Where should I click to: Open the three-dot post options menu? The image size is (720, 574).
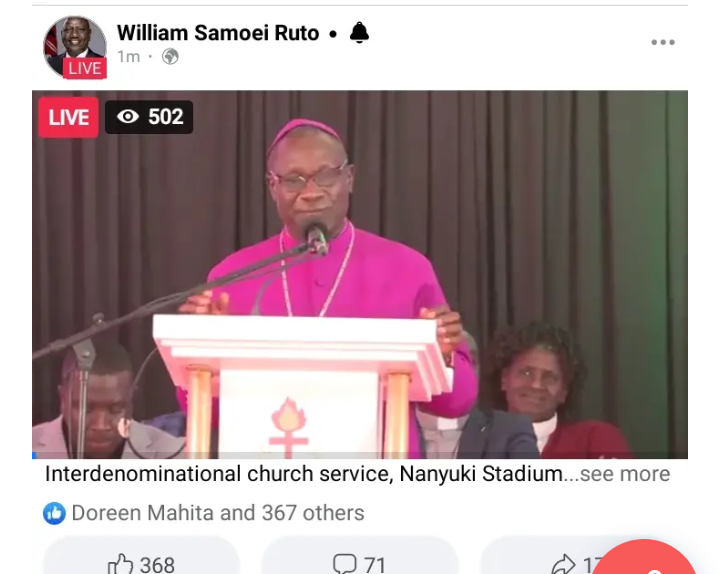pos(663,42)
